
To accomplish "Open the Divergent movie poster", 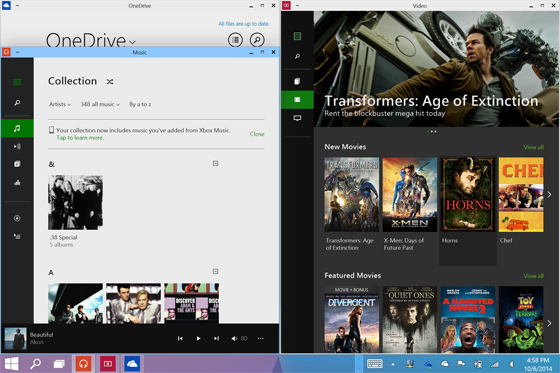I will (352, 319).
